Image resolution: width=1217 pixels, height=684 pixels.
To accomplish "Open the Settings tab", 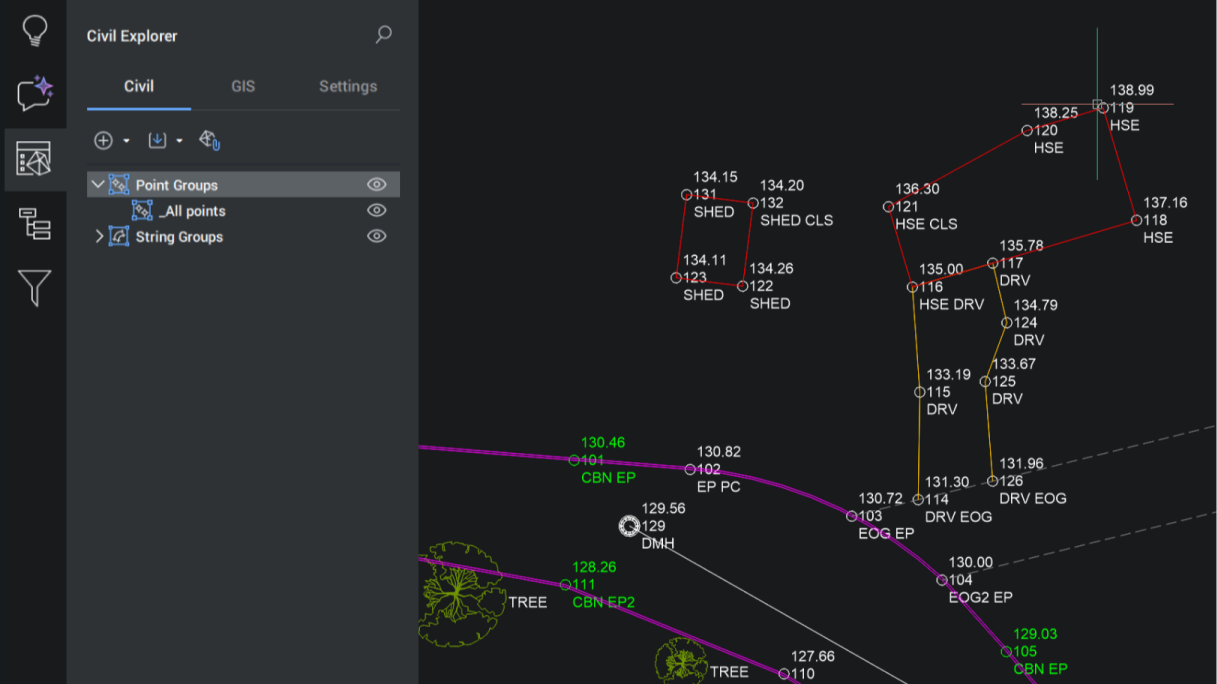I will tap(348, 86).
